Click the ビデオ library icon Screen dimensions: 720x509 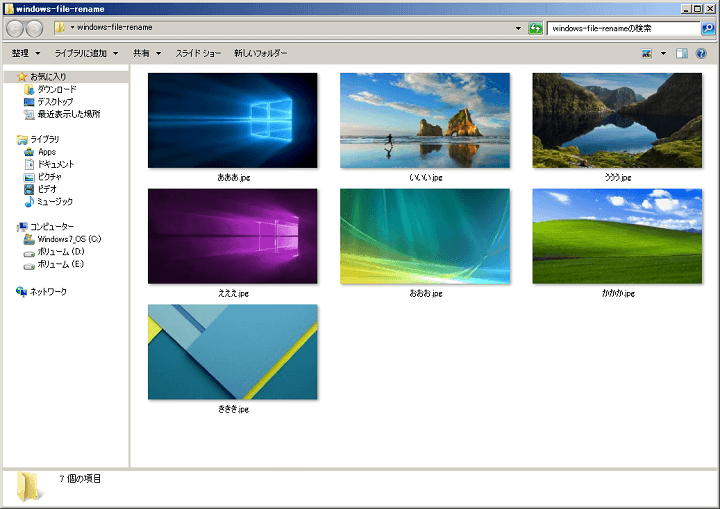coord(29,189)
